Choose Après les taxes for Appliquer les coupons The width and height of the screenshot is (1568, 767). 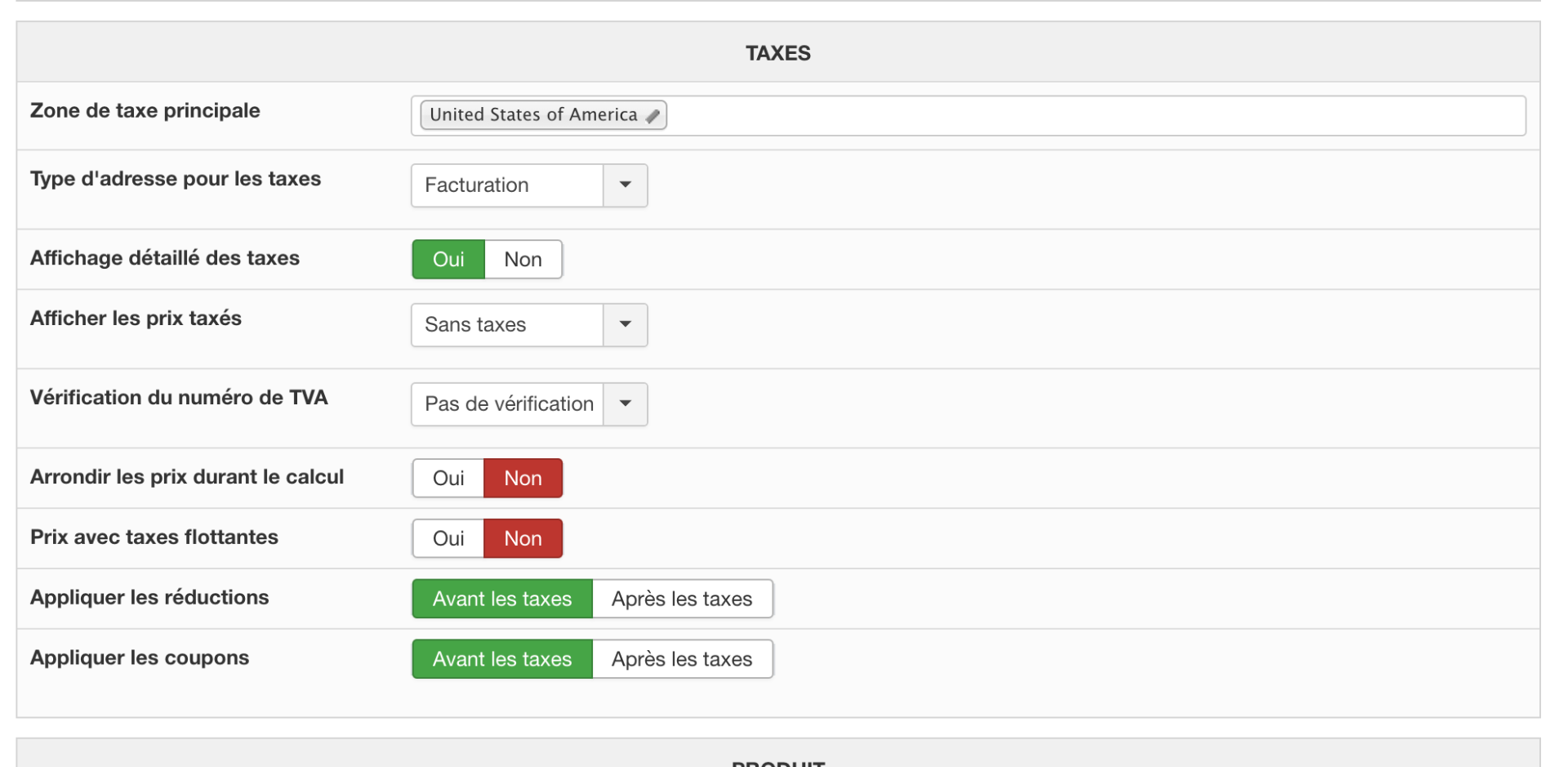[682, 660]
